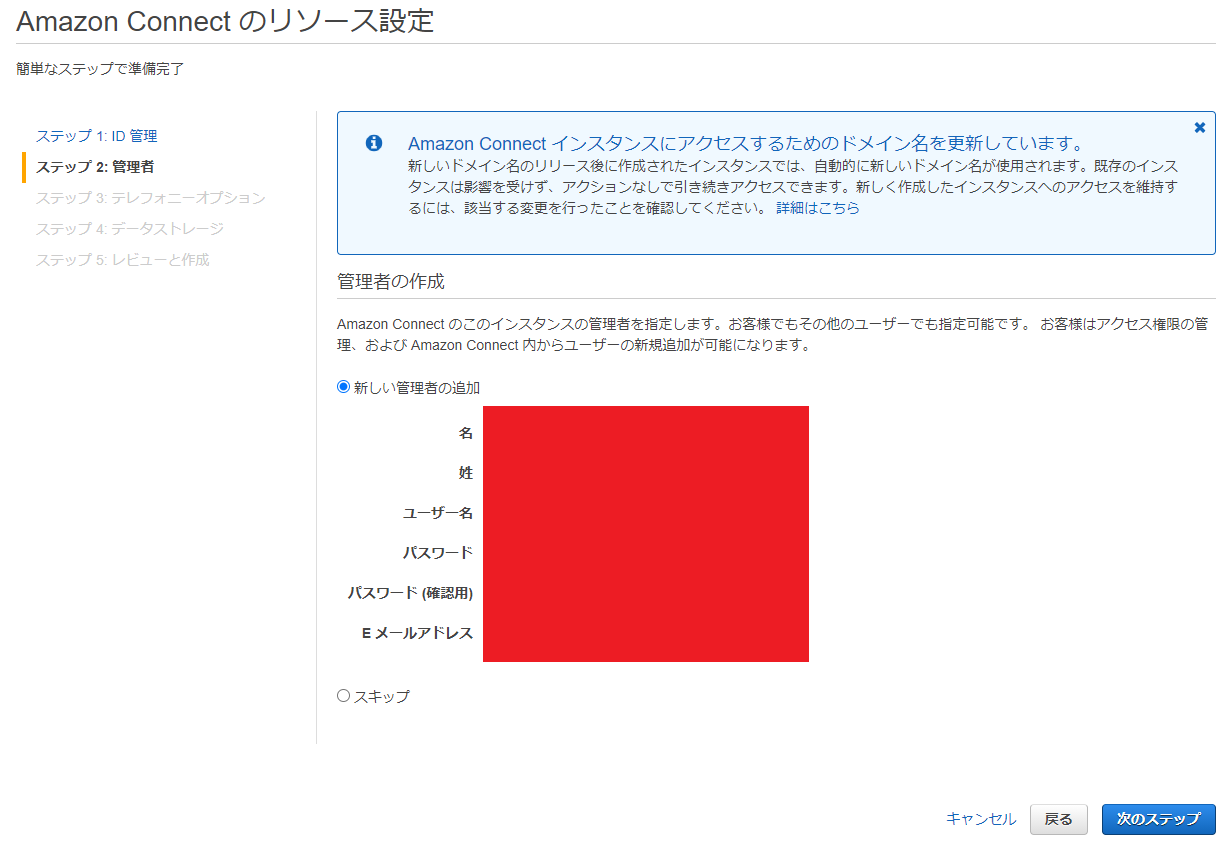This screenshot has width=1224, height=845.
Task: Click the blue info icon in the notice
Action: [374, 143]
